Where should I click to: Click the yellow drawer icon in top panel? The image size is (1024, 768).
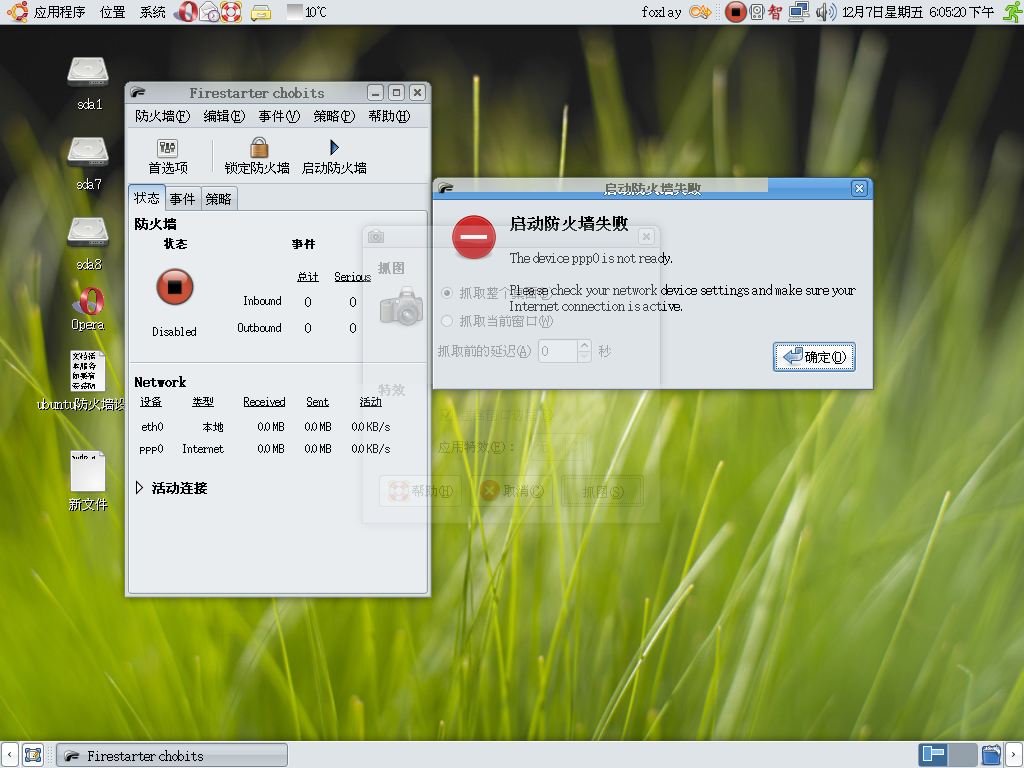[261, 12]
